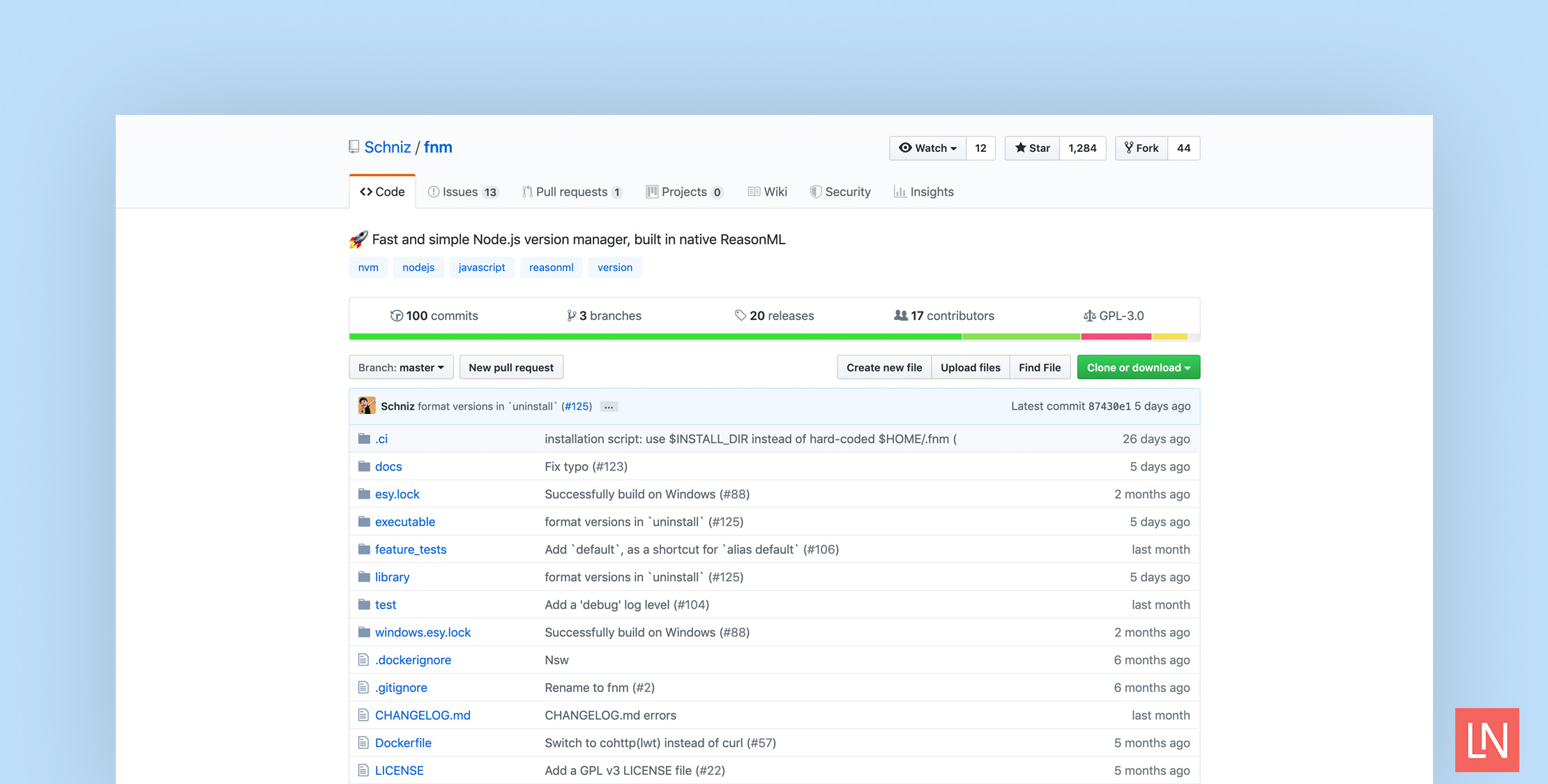This screenshot has width=1548, height=784.
Task: Click the commits history icon
Action: click(x=397, y=315)
